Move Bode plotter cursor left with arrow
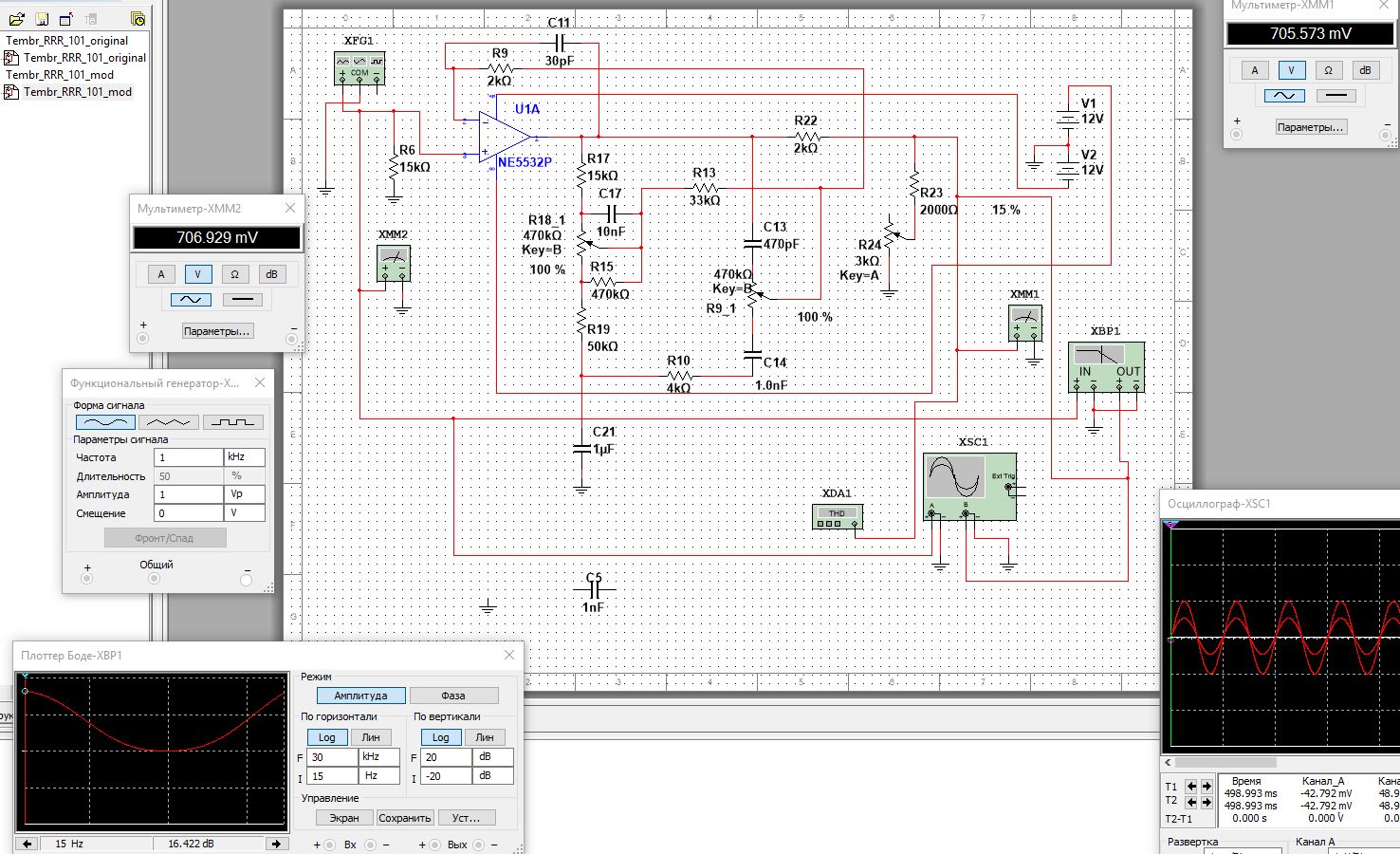The height and width of the screenshot is (854, 1400). [28, 844]
